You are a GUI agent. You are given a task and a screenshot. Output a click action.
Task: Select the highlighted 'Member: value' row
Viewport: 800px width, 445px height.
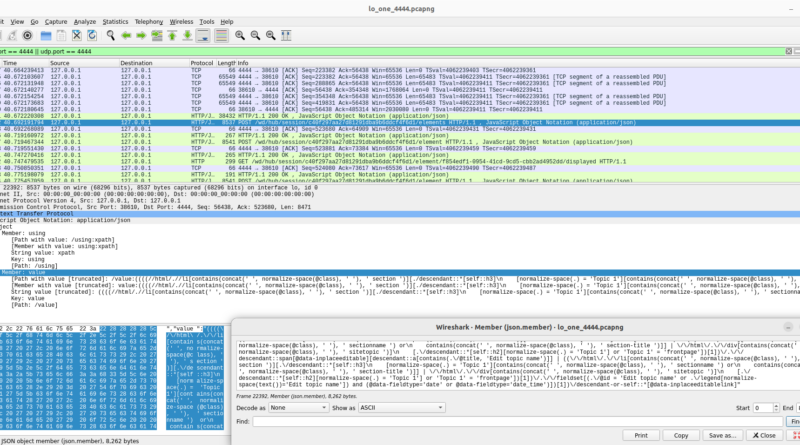coord(400,273)
